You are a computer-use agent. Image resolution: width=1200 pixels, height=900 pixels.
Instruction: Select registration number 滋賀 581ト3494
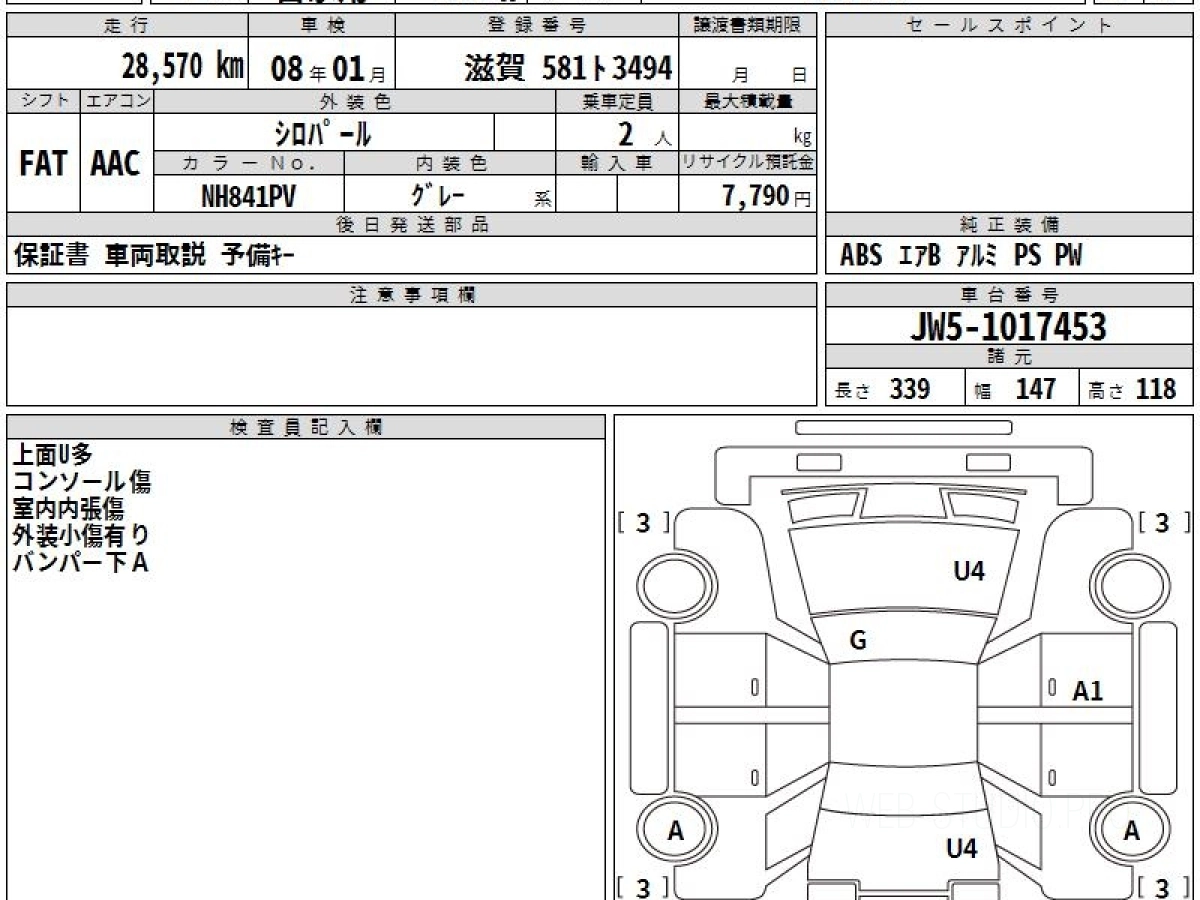568,68
